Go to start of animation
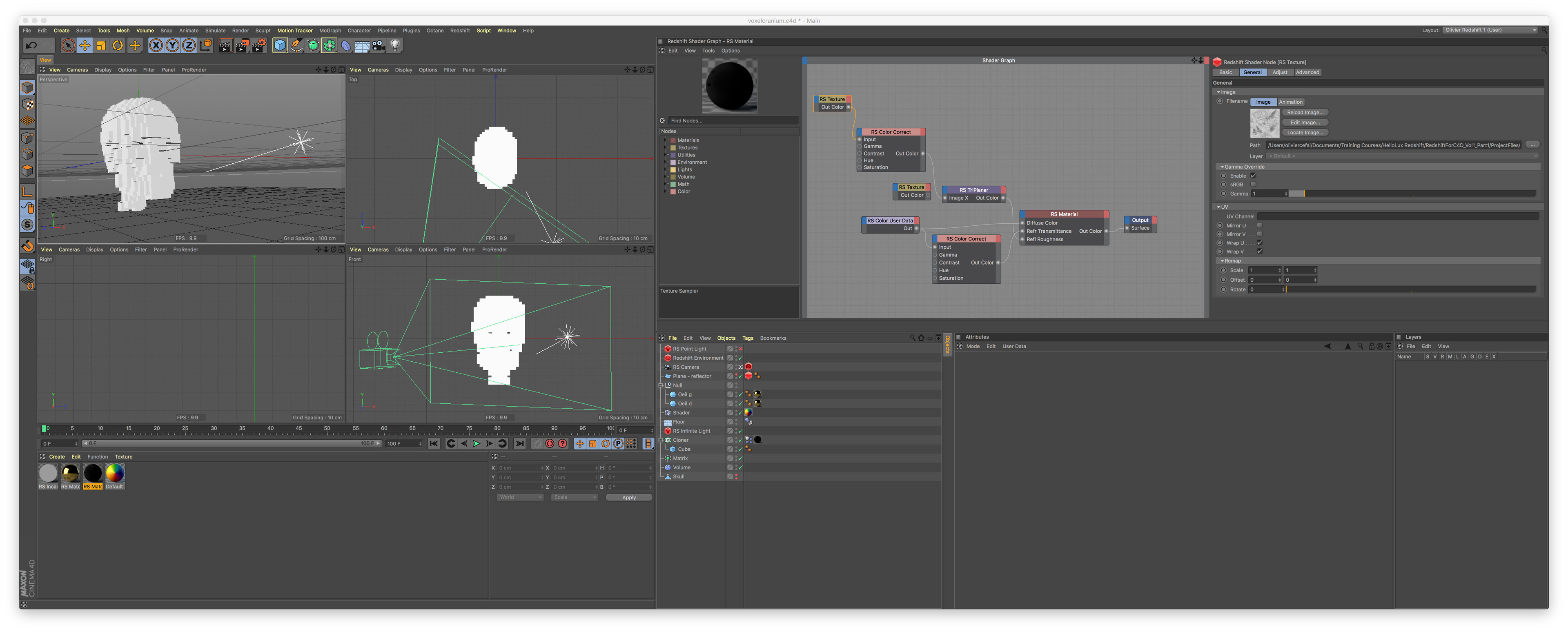Screen dimensions: 1568x632 pos(433,443)
